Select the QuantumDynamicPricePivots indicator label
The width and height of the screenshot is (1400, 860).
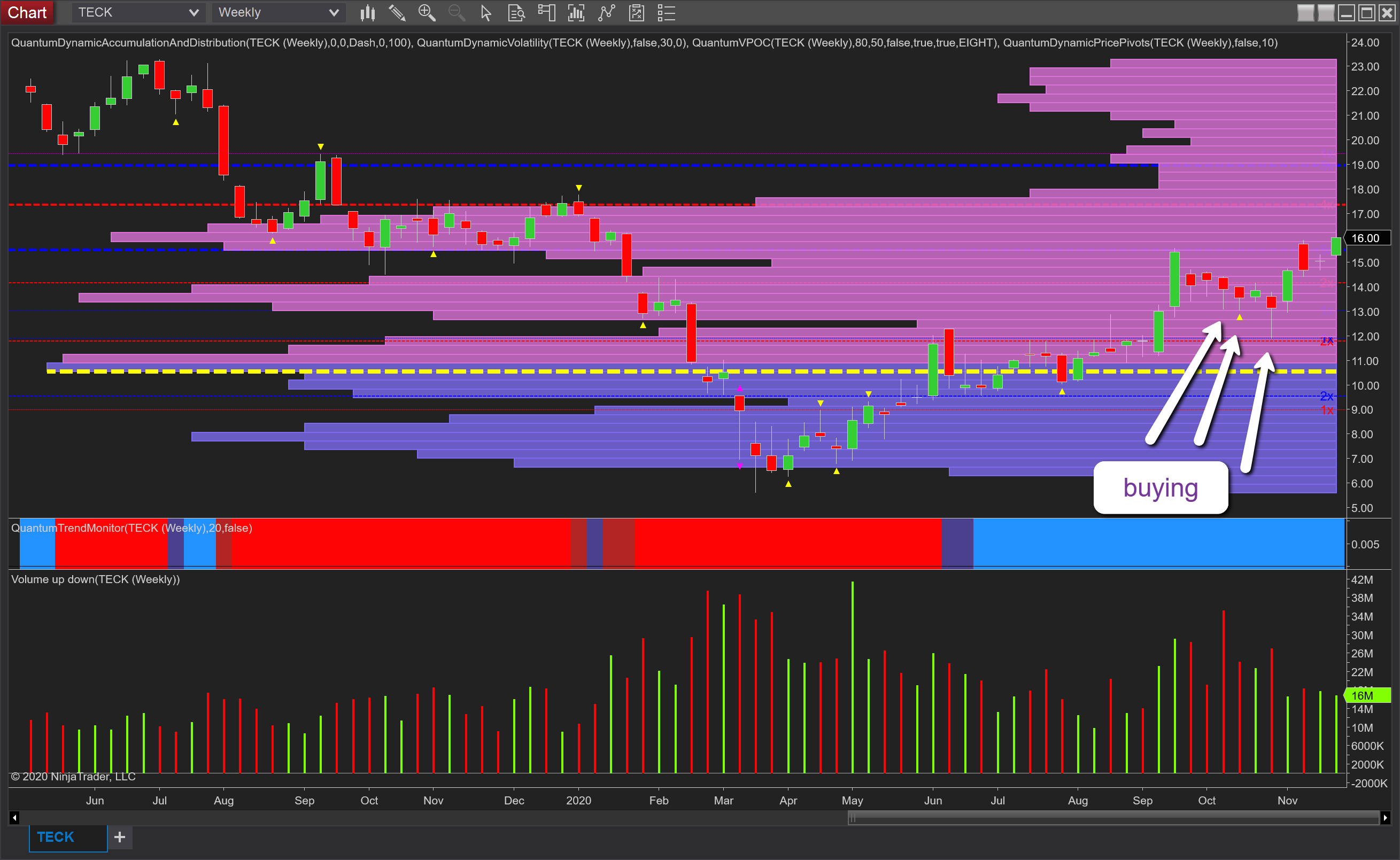click(x=1140, y=43)
